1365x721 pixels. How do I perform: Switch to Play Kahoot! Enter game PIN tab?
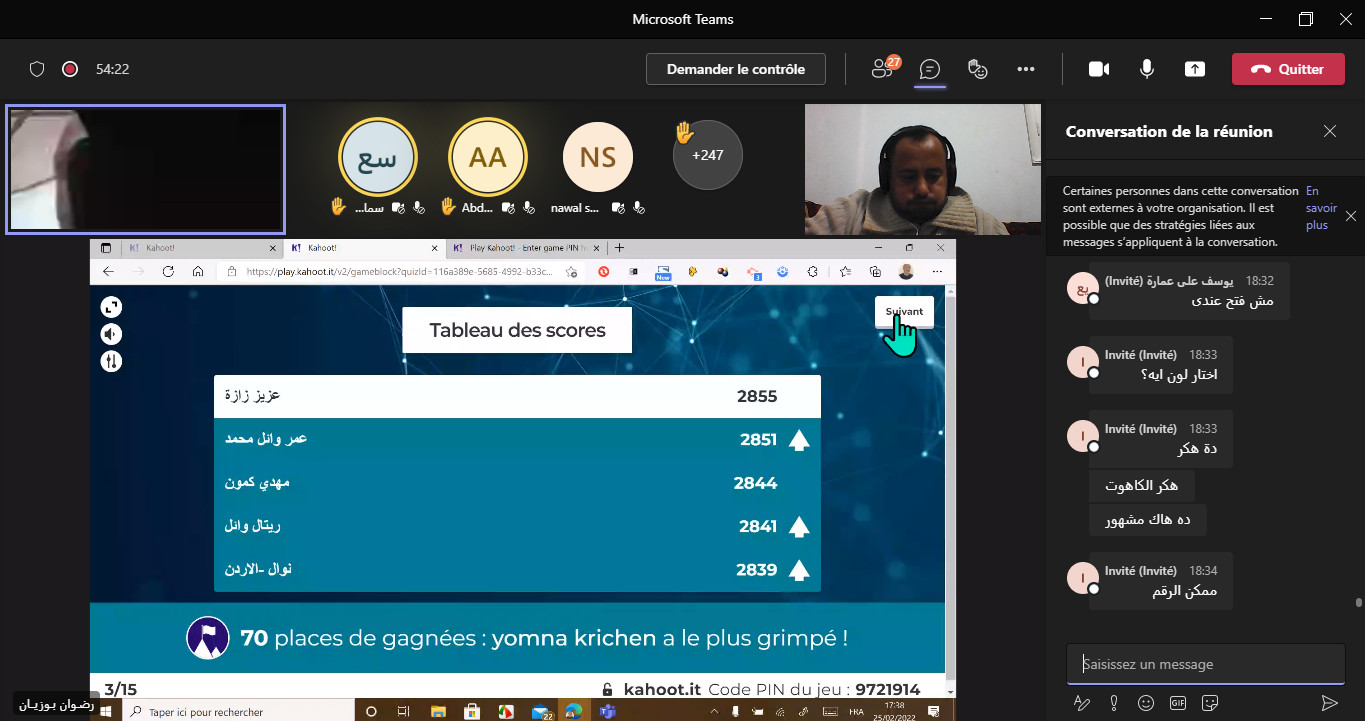pyautogui.click(x=524, y=247)
